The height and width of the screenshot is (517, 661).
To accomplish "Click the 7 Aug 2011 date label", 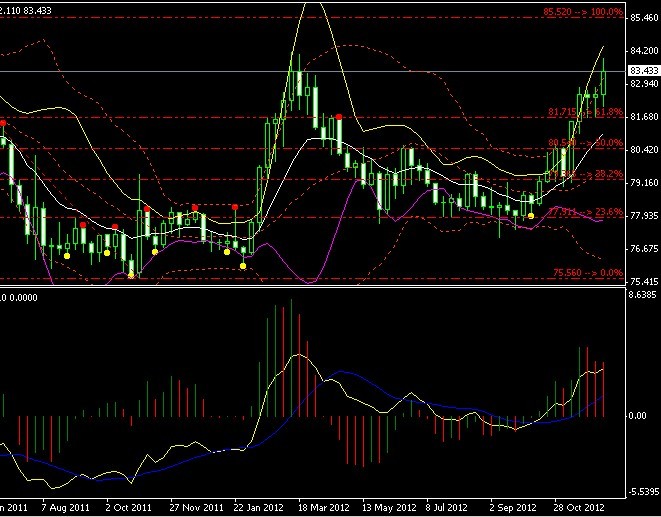I will tap(65, 507).
